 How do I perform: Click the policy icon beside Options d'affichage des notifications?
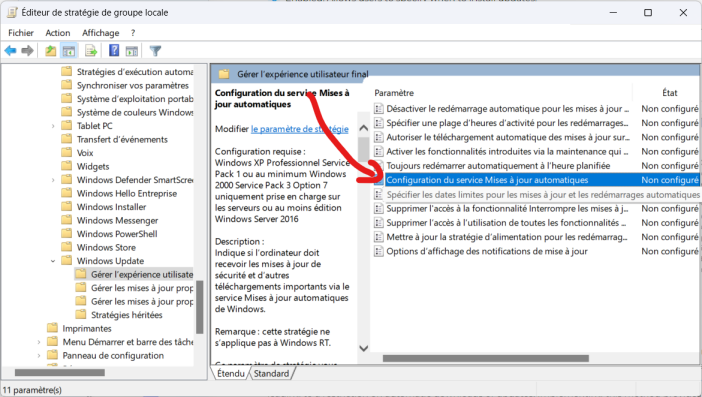379,252
